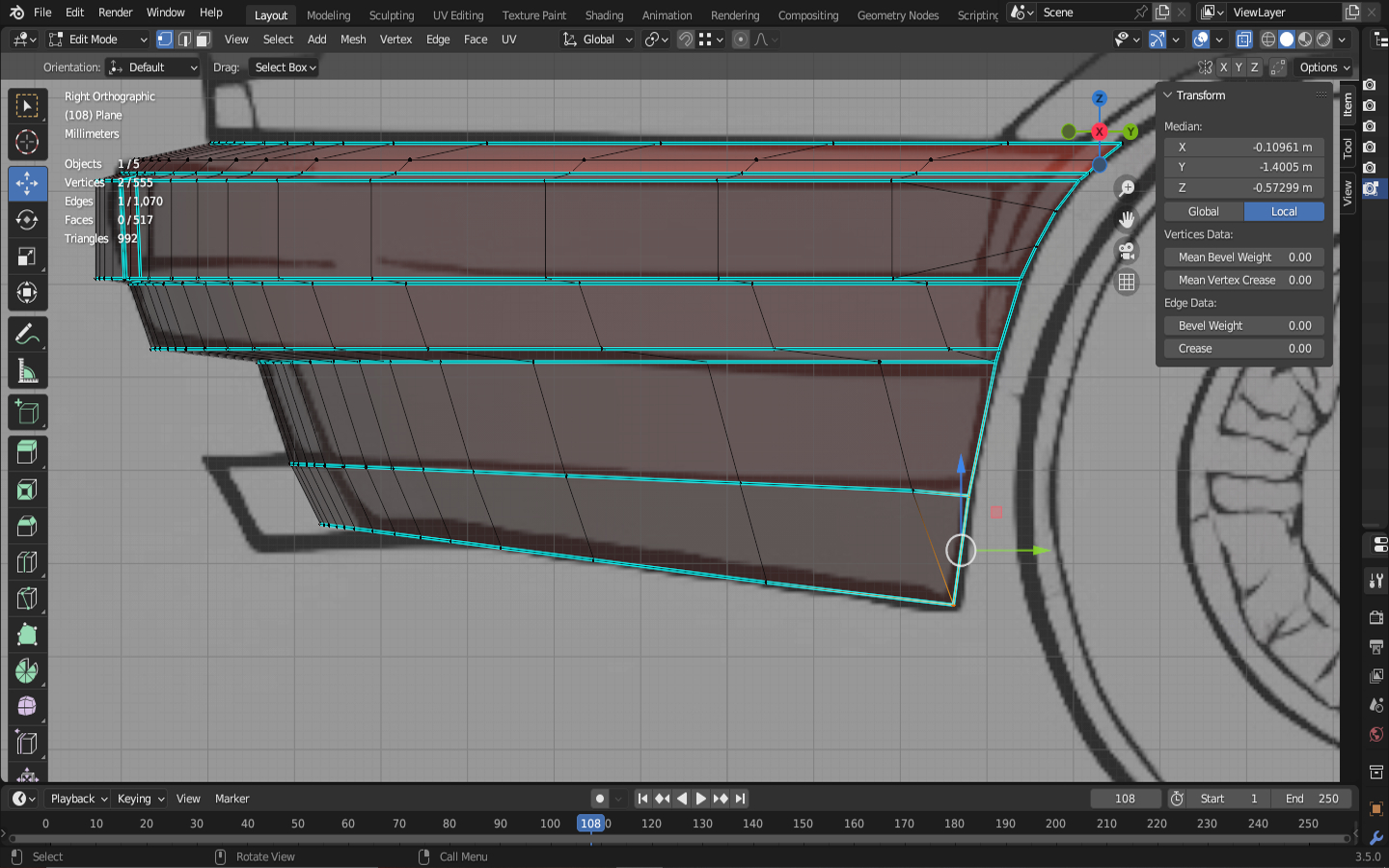This screenshot has height=868, width=1389.
Task: Open the Orientation Default dropdown
Action: click(x=153, y=68)
